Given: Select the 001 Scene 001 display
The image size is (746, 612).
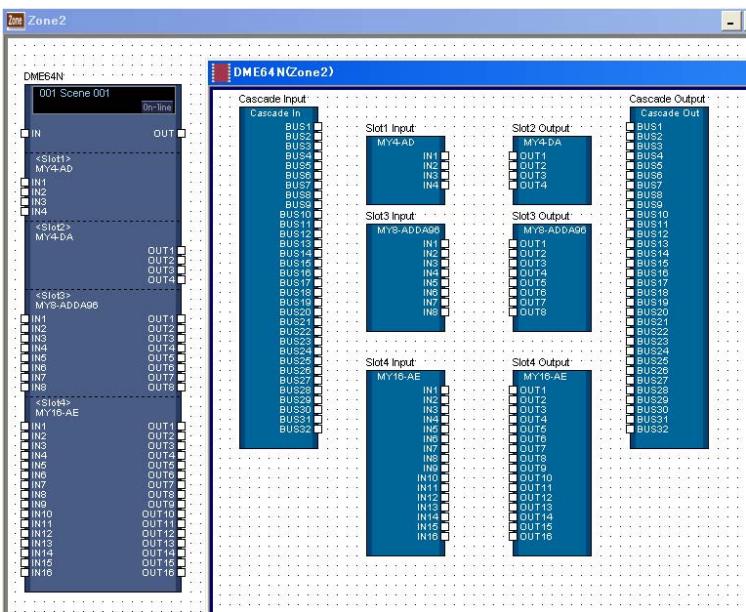Looking at the screenshot, I should pyautogui.click(x=104, y=100).
